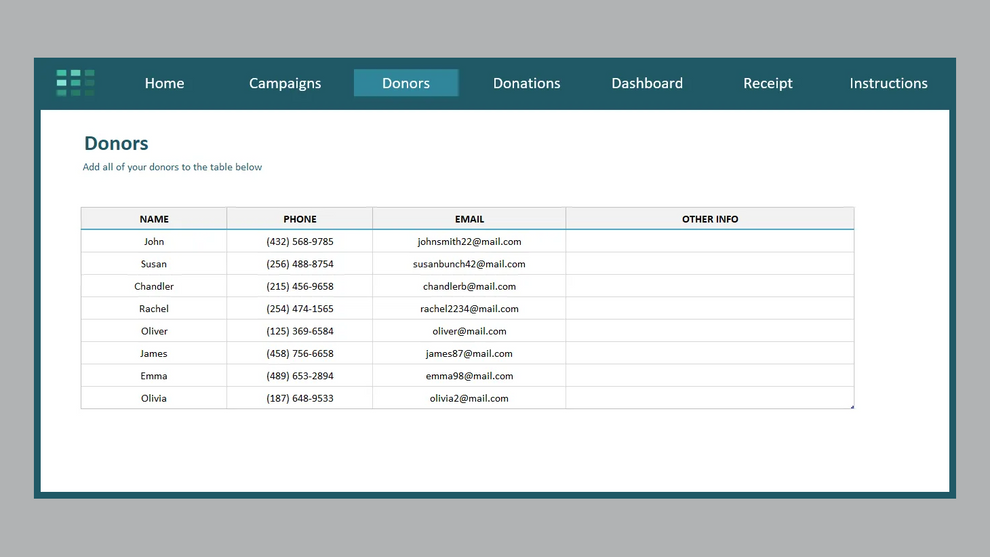Click email olivia2@mail.com
Image resolution: width=990 pixels, height=557 pixels.
point(469,398)
